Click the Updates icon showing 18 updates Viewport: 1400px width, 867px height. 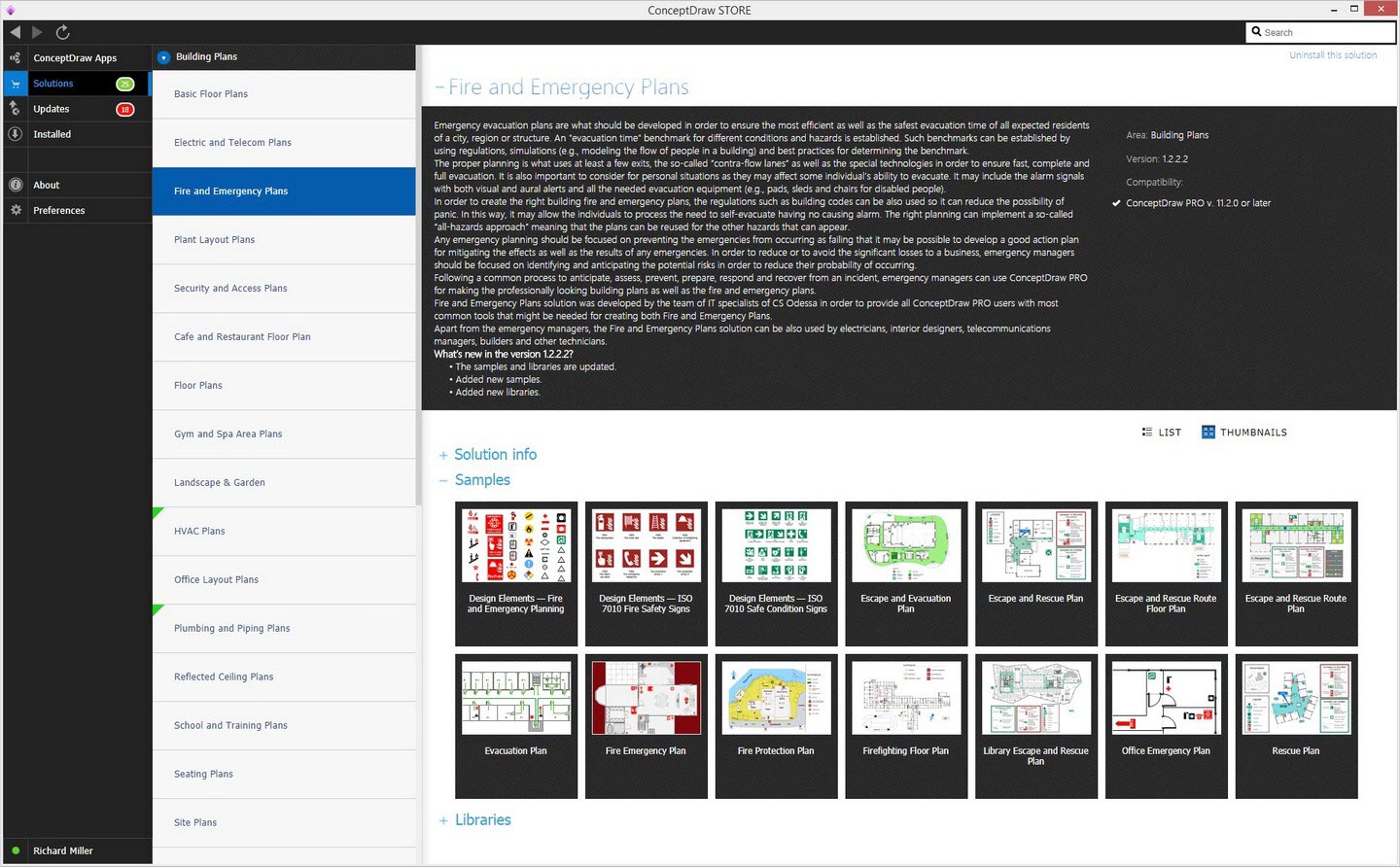coord(15,109)
